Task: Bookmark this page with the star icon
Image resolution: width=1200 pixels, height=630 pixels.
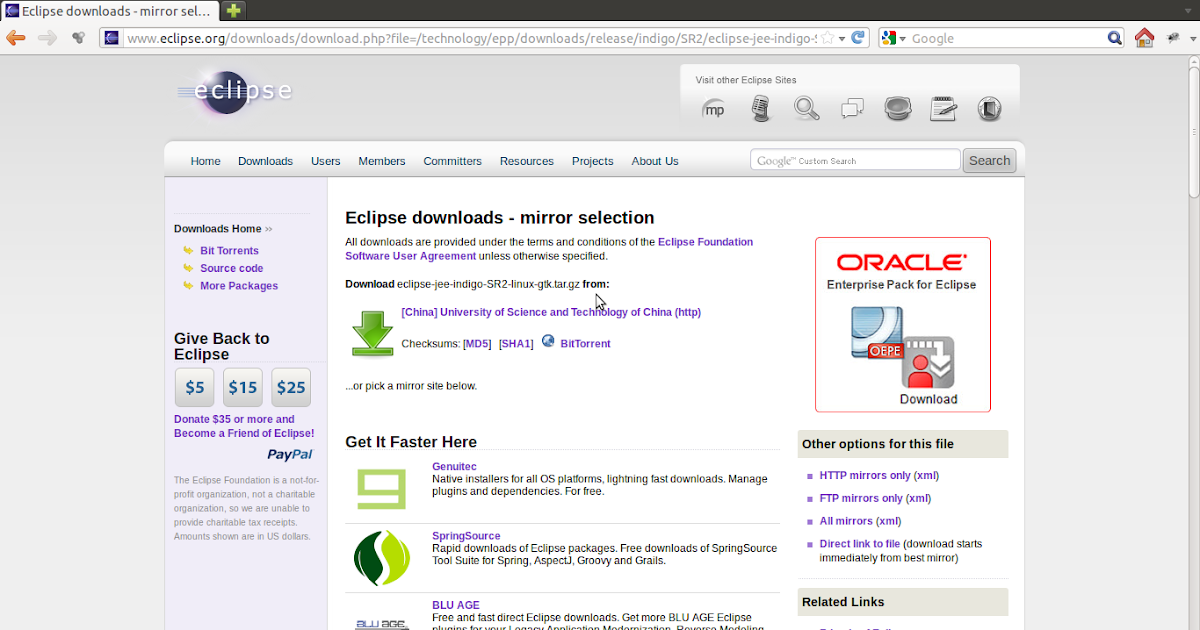Action: pos(827,38)
